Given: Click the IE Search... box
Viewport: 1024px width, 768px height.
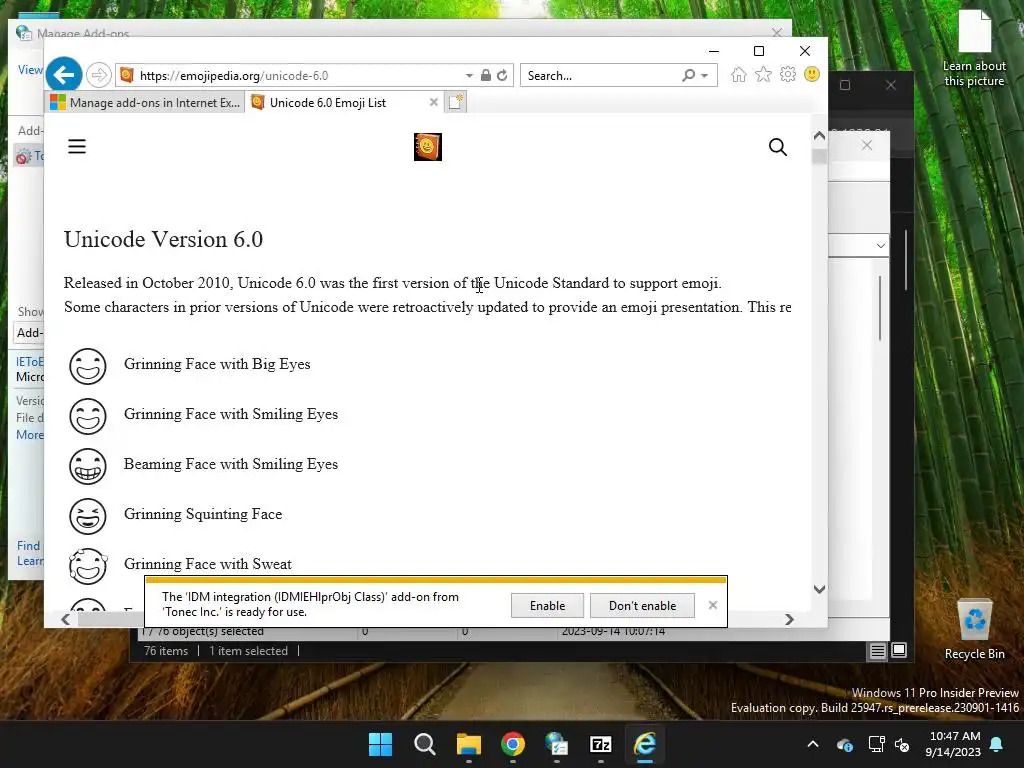Looking at the screenshot, I should pyautogui.click(x=601, y=76).
